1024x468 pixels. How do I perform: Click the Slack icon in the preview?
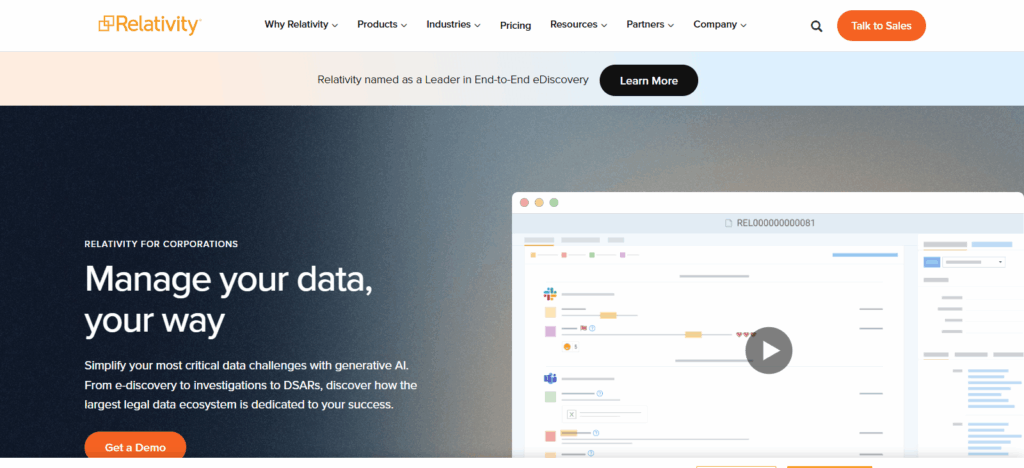click(549, 294)
